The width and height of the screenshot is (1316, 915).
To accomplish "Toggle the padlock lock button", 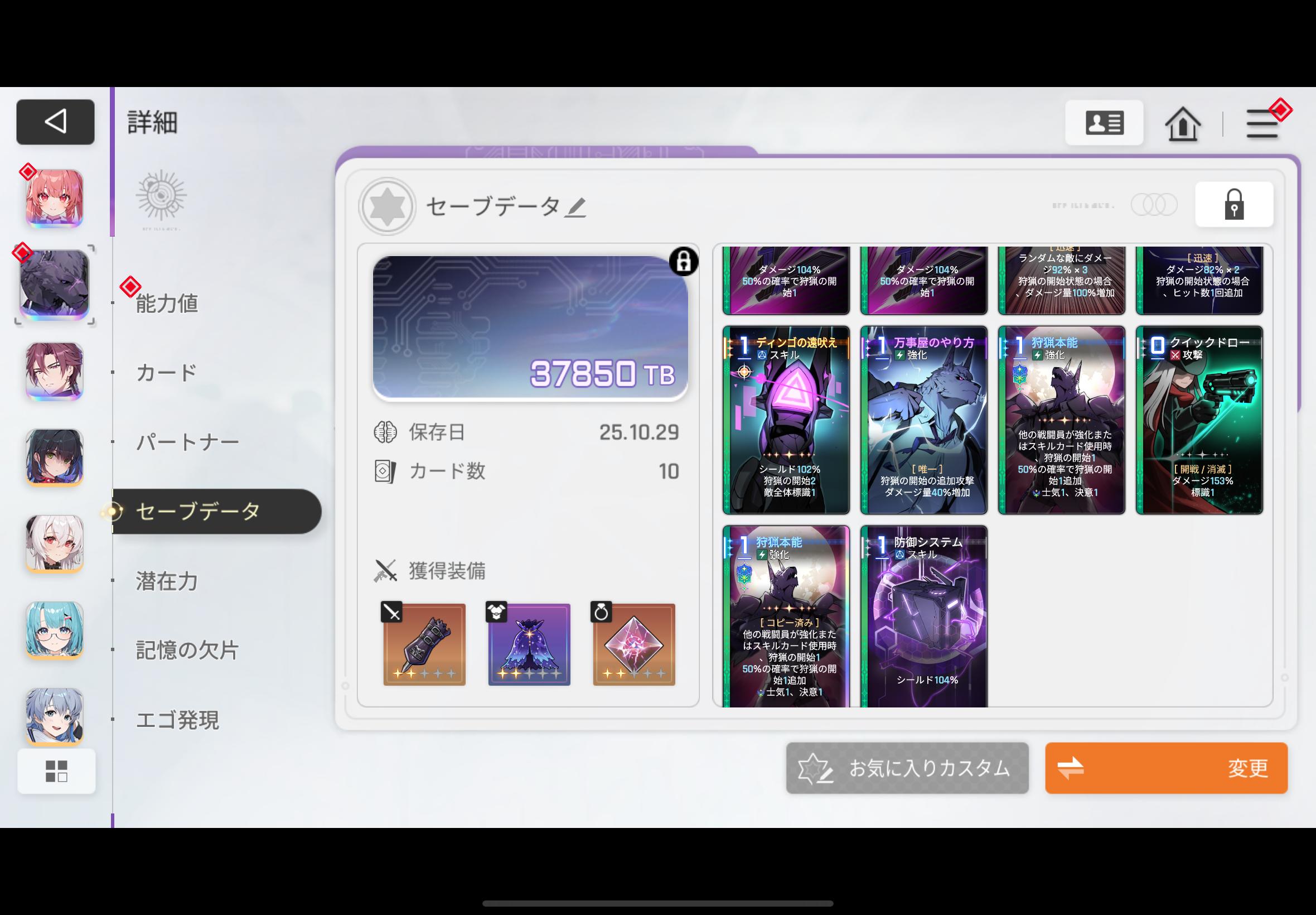I will pos(1234,205).
